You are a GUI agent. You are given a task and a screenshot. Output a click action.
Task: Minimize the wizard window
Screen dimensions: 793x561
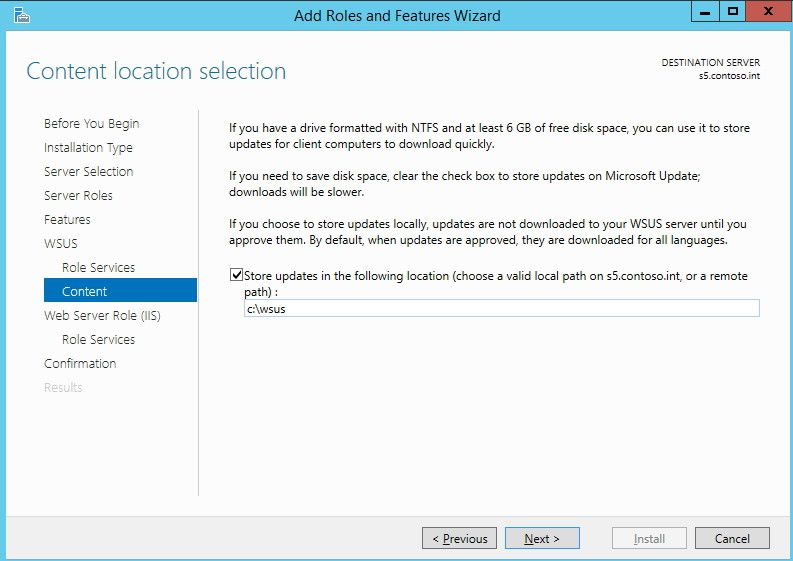(x=705, y=11)
